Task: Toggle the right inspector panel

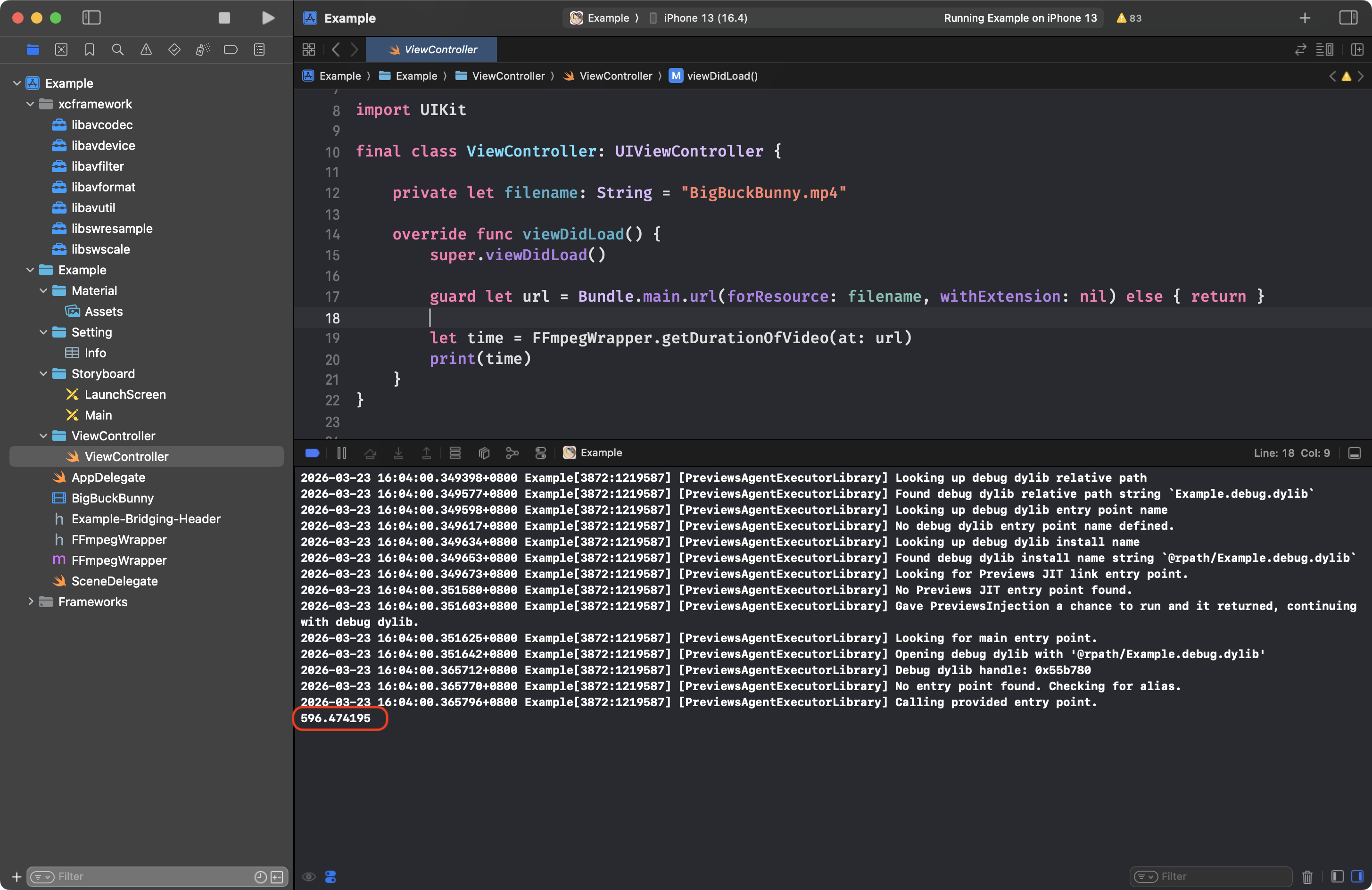Action: tap(1348, 18)
